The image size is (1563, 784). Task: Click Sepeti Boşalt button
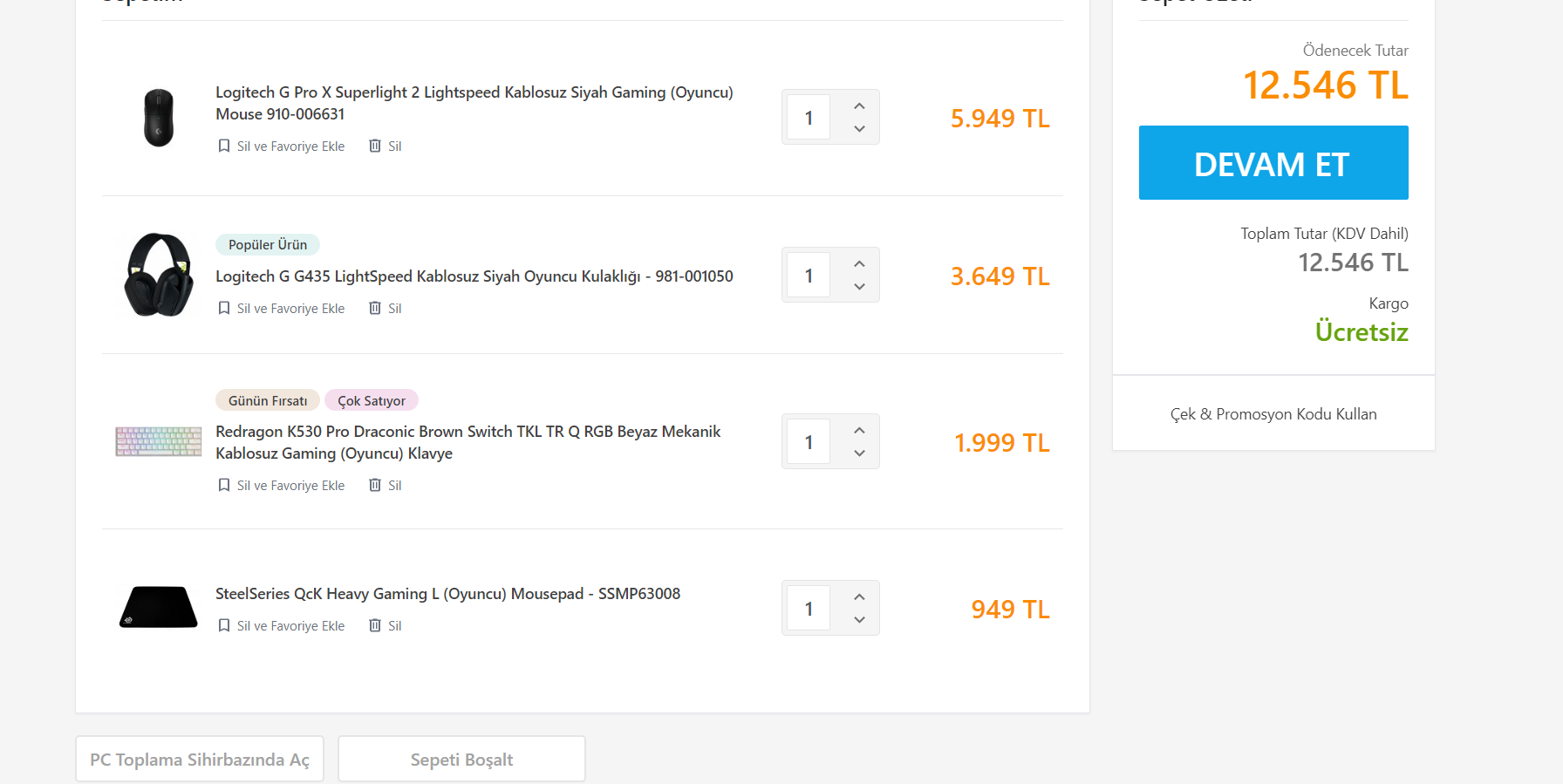tap(461, 760)
